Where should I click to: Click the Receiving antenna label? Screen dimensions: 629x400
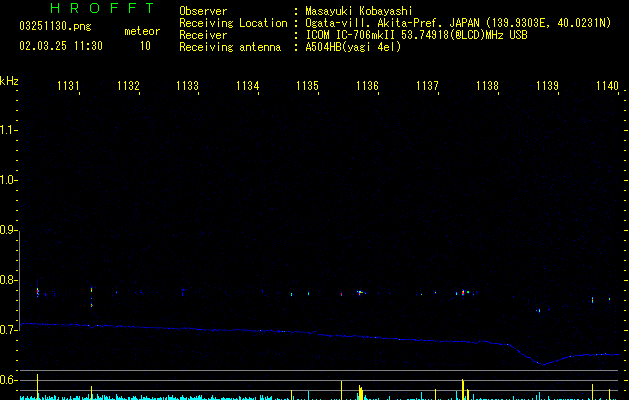pos(230,47)
